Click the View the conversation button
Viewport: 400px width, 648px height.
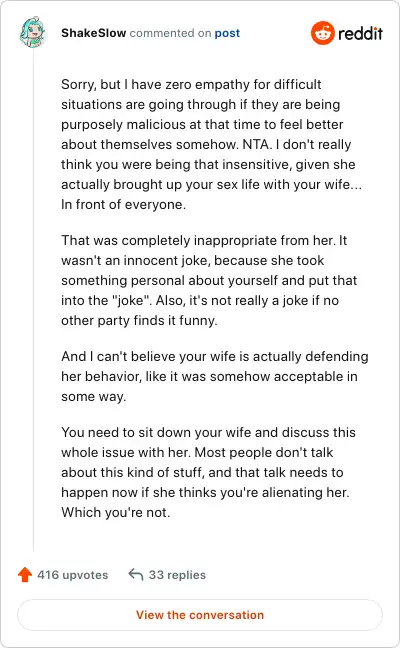pos(200,615)
